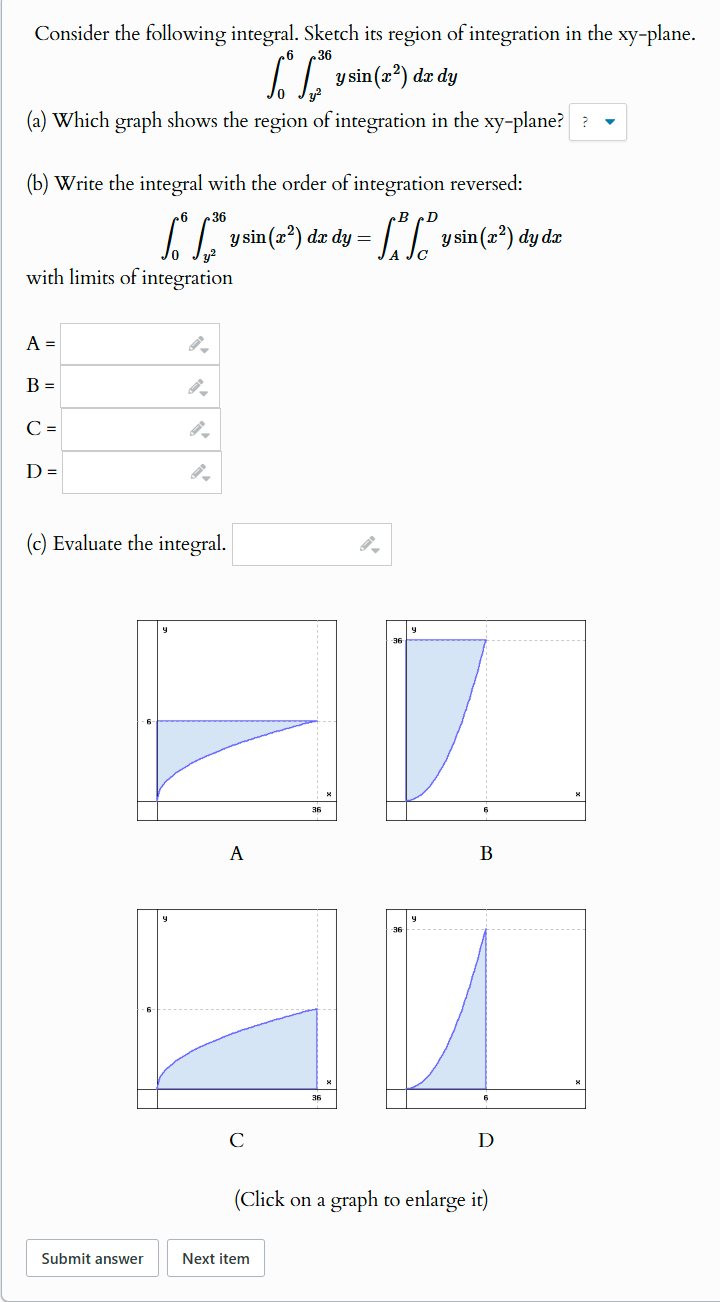The height and width of the screenshot is (1302, 720).
Task: Click graph D to enlarge it
Action: pos(485,1007)
